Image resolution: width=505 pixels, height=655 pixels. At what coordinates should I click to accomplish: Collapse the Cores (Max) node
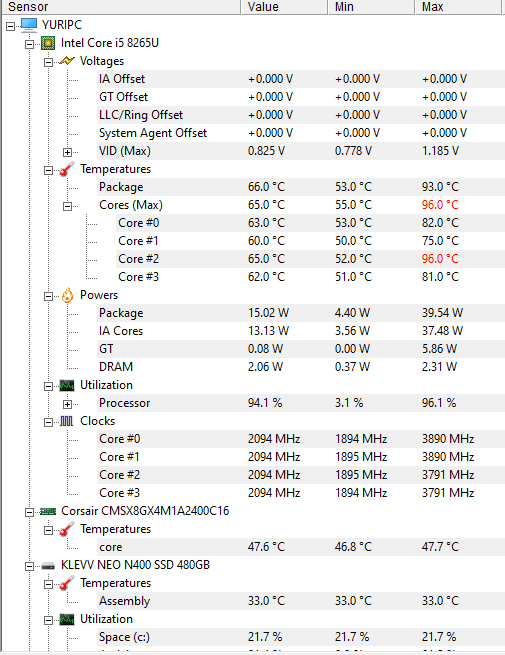pyautogui.click(x=67, y=206)
